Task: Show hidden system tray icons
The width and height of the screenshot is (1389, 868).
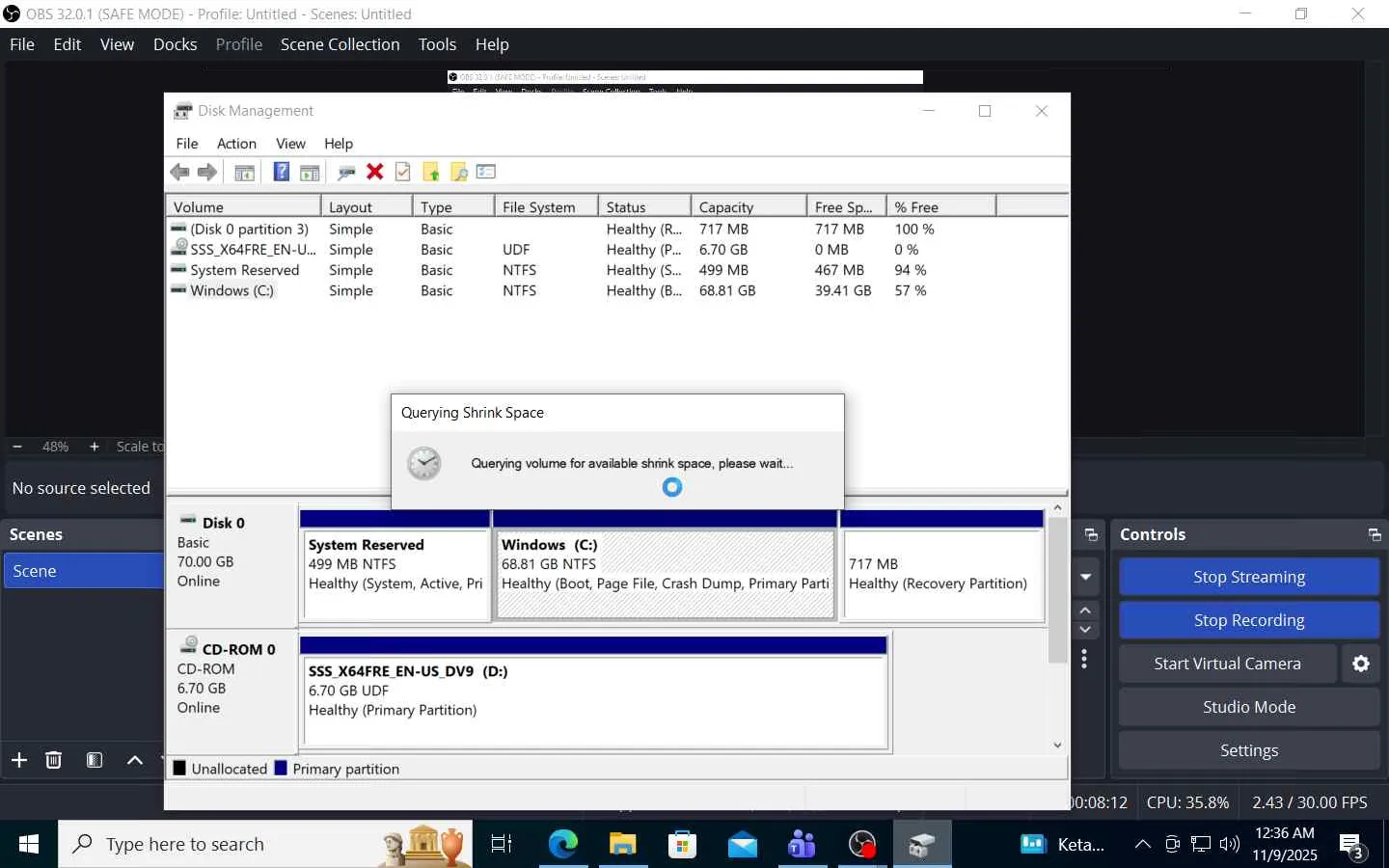Action: click(x=1143, y=845)
